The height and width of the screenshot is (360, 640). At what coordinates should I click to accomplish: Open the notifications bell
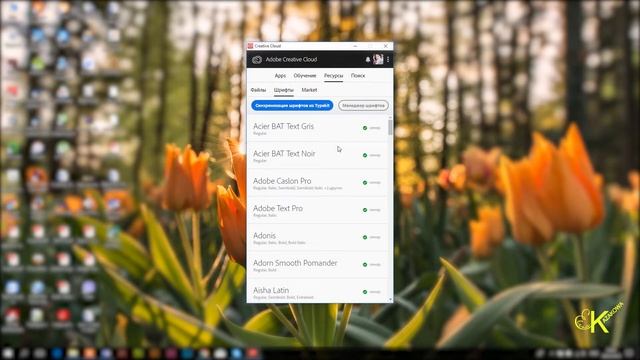pos(367,60)
